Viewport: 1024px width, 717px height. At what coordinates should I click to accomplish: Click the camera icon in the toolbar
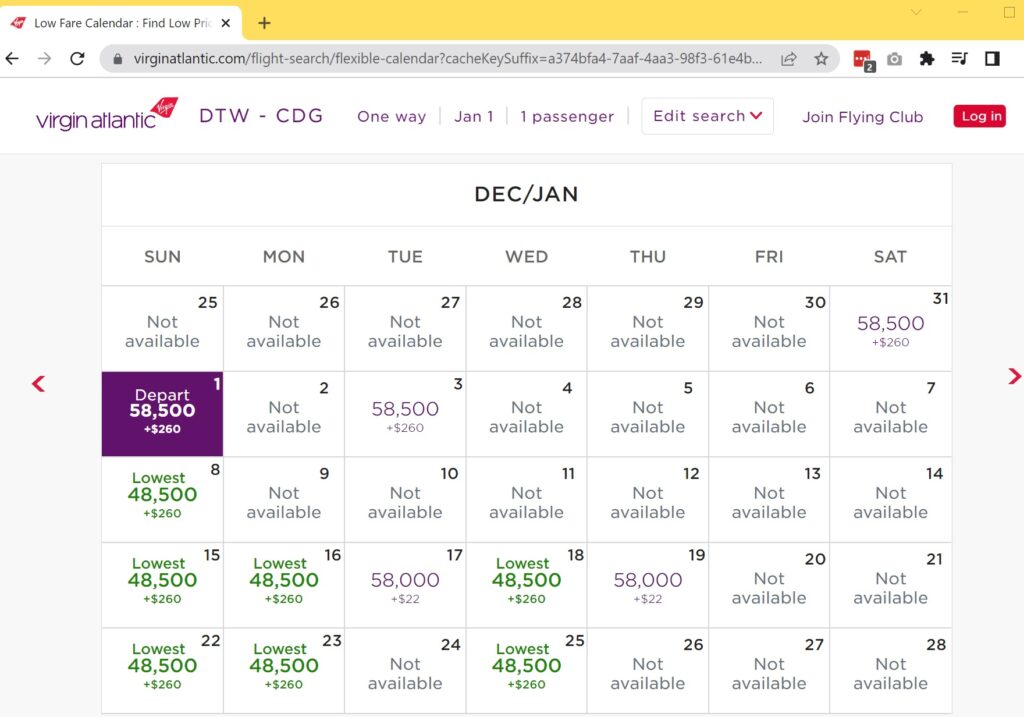(893, 58)
